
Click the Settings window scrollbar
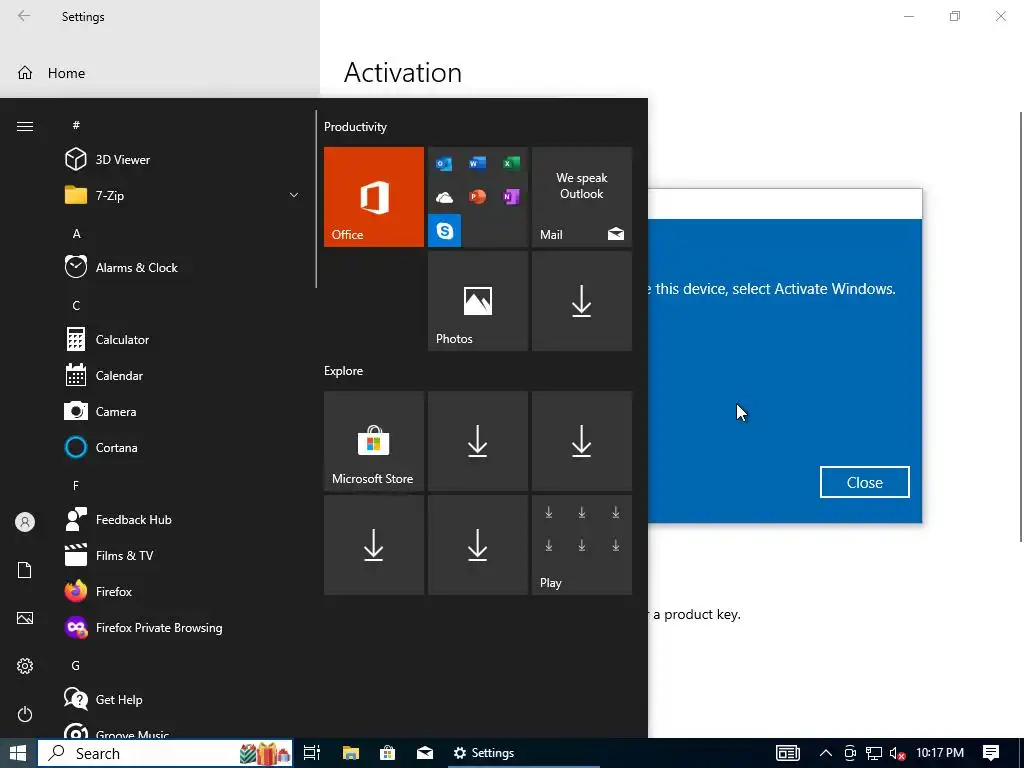point(1021,327)
